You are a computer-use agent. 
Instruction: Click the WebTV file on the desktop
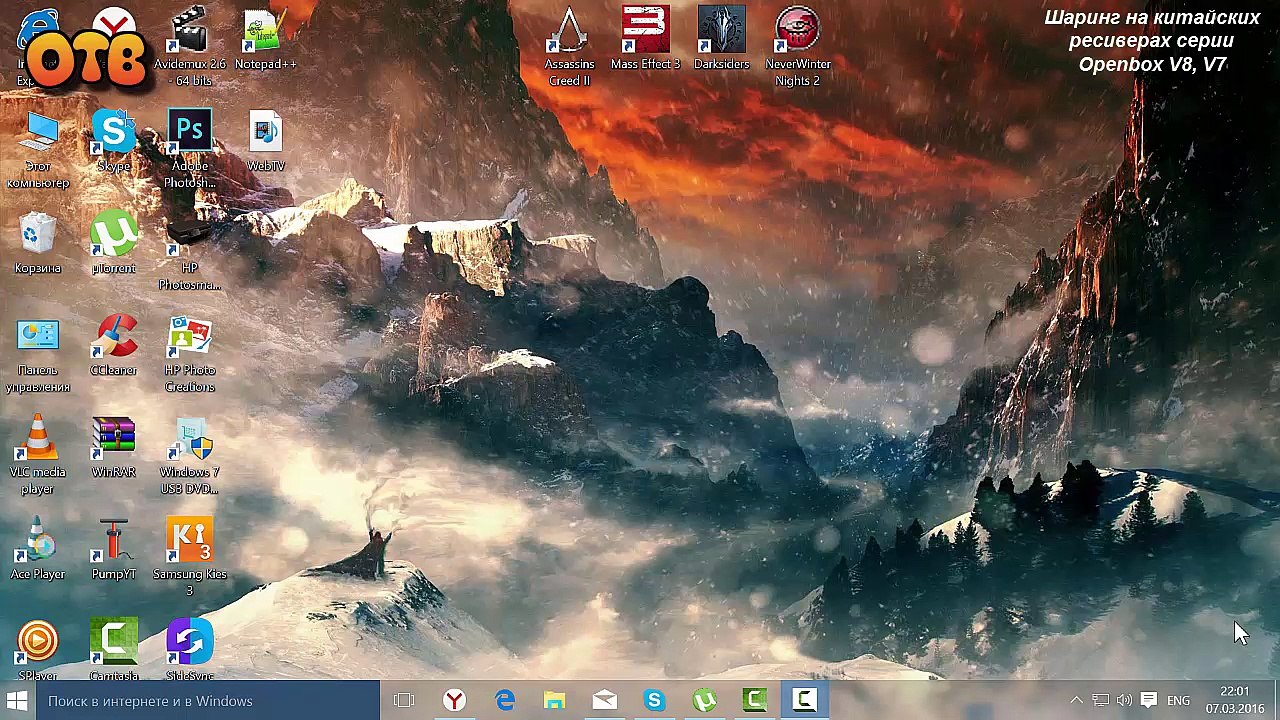(x=266, y=142)
